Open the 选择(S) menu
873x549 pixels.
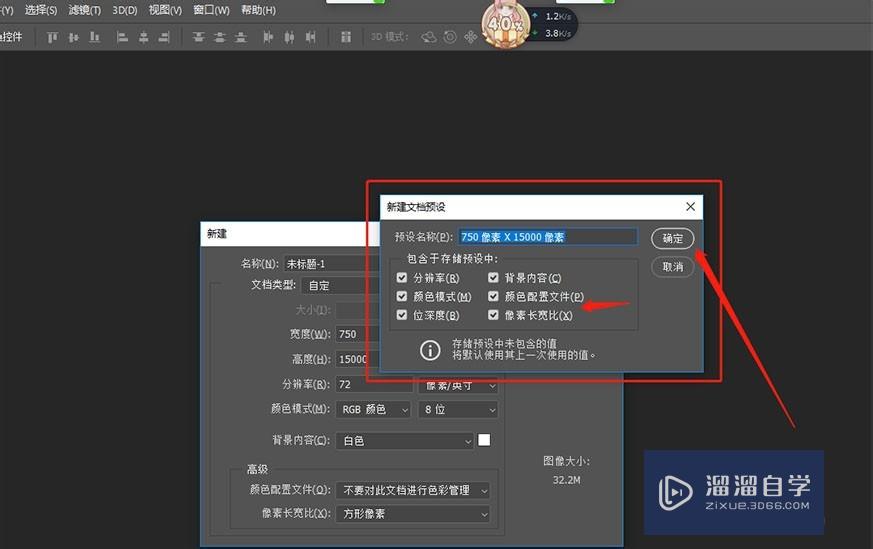coord(41,10)
